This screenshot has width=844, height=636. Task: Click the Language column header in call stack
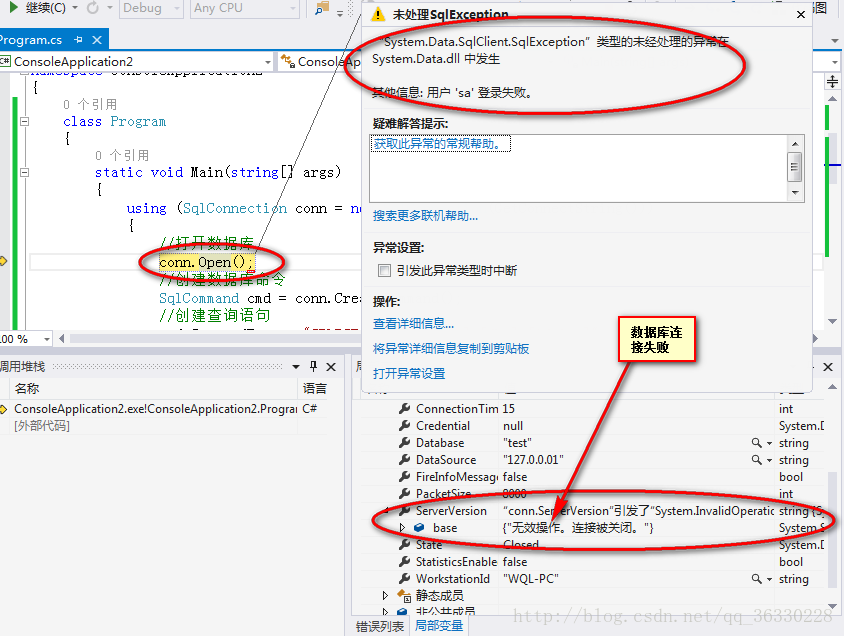[x=314, y=388]
